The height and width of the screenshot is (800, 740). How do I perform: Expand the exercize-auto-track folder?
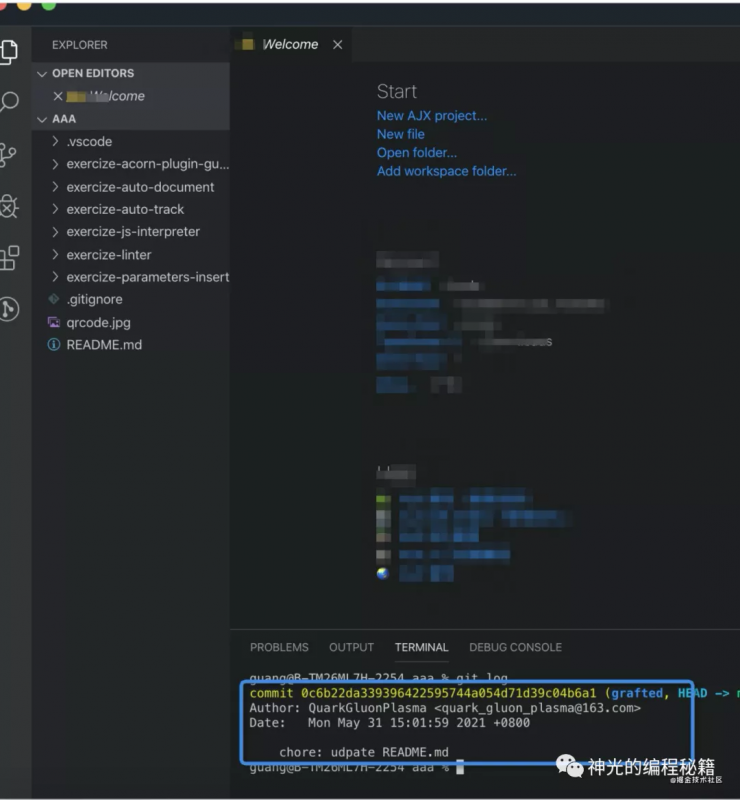(x=125, y=209)
